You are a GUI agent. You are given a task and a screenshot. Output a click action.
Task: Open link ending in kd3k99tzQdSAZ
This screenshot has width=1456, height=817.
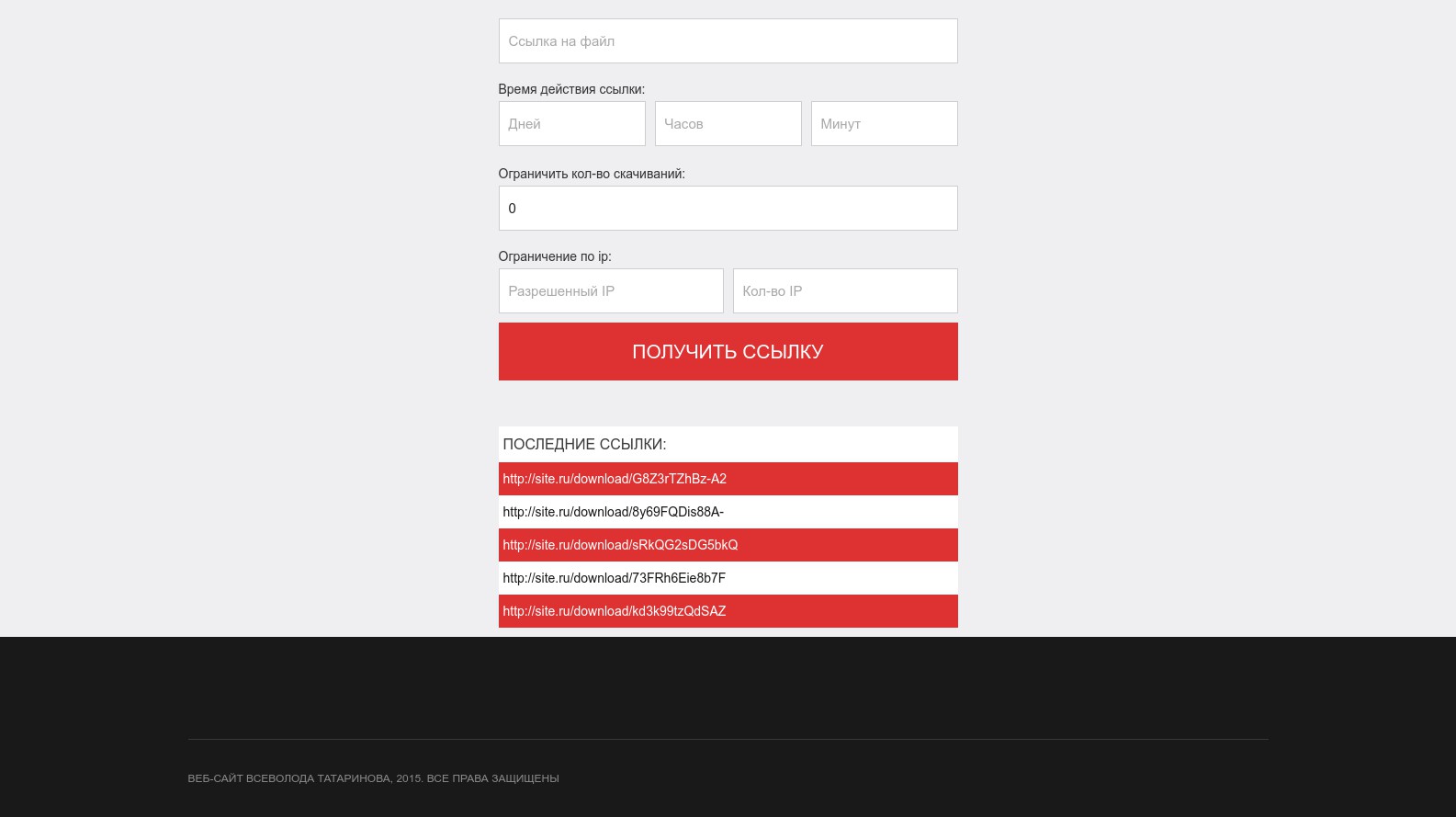tap(614, 611)
